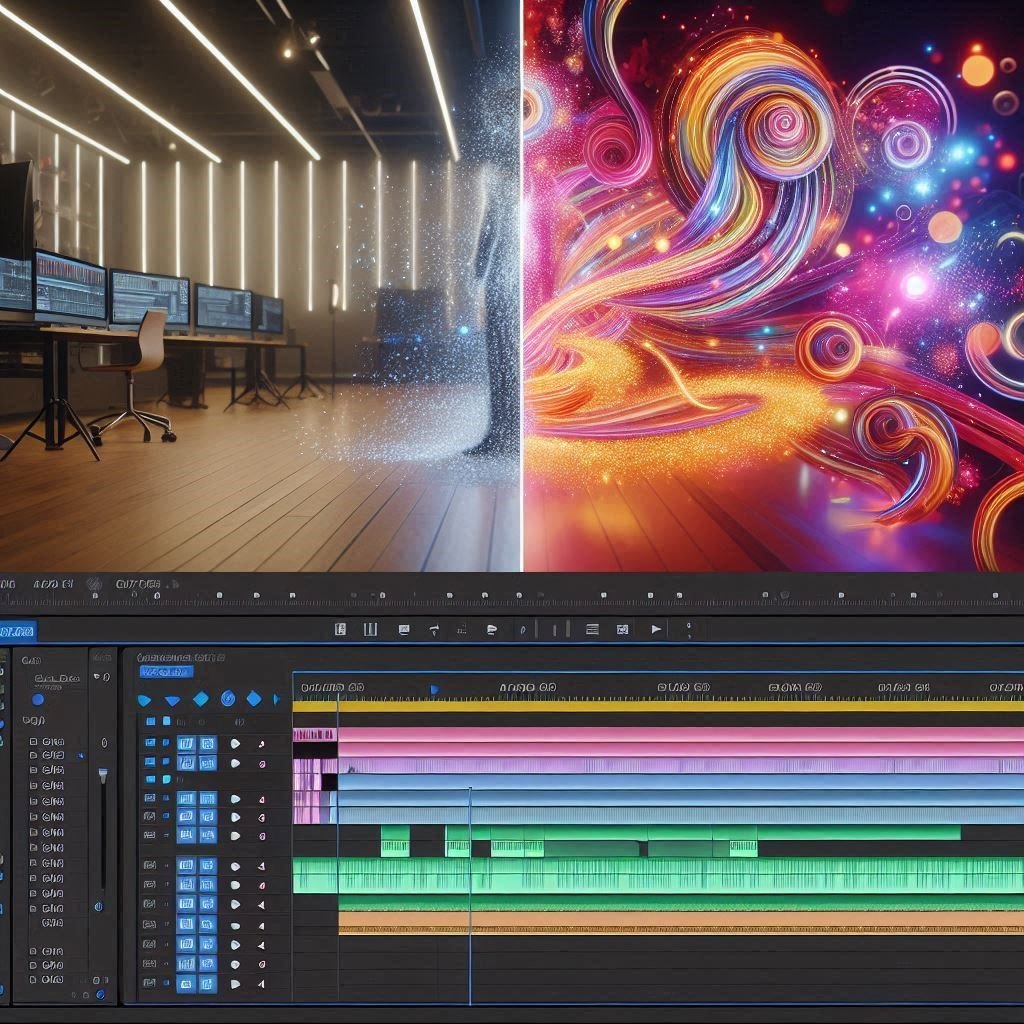1024x1024 pixels.
Task: Click the play button in the transport toolbar
Action: [656, 629]
